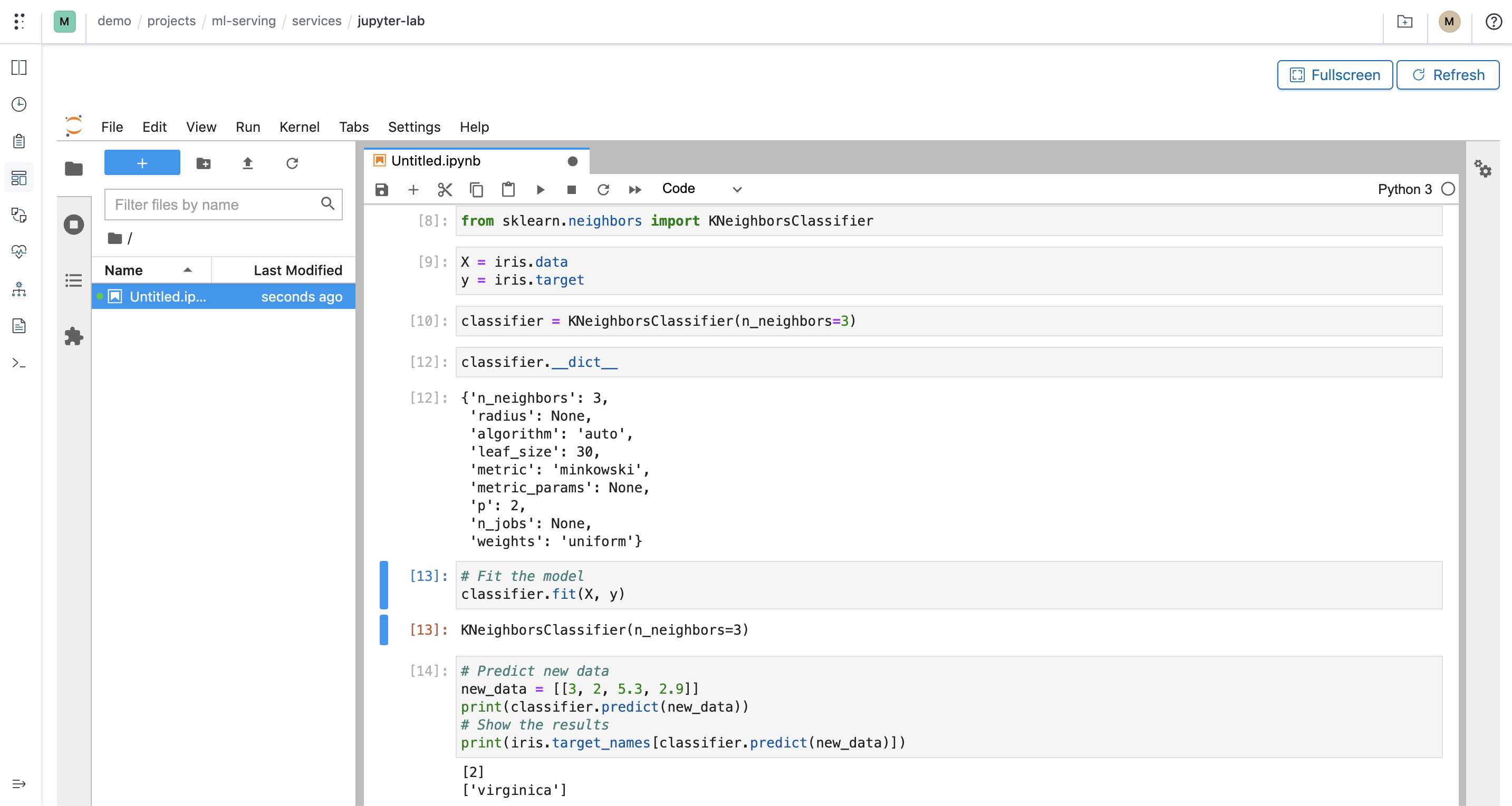1512x806 pixels.
Task: Open the Help menu
Action: point(474,127)
